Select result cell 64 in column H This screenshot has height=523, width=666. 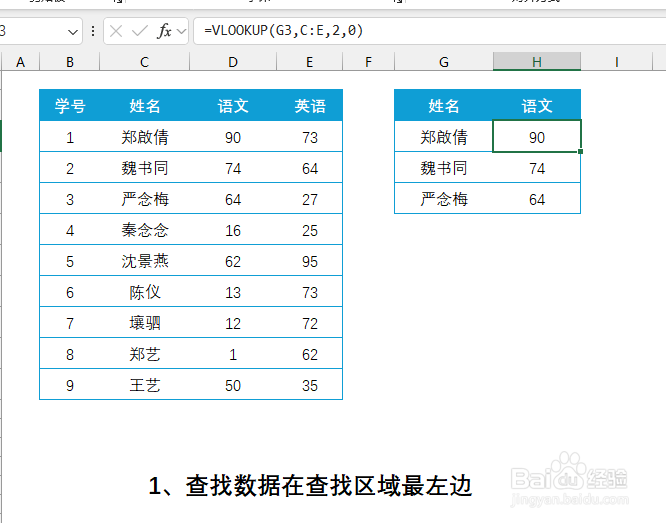pyautogui.click(x=537, y=199)
